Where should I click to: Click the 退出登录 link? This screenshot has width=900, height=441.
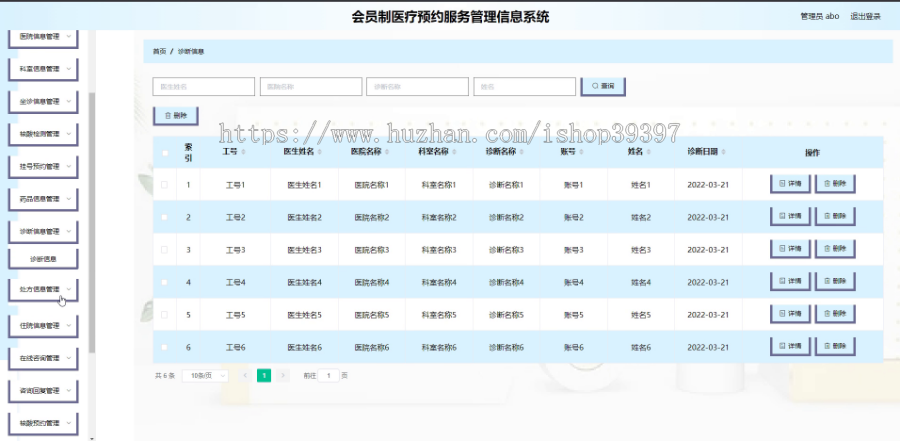(865, 17)
